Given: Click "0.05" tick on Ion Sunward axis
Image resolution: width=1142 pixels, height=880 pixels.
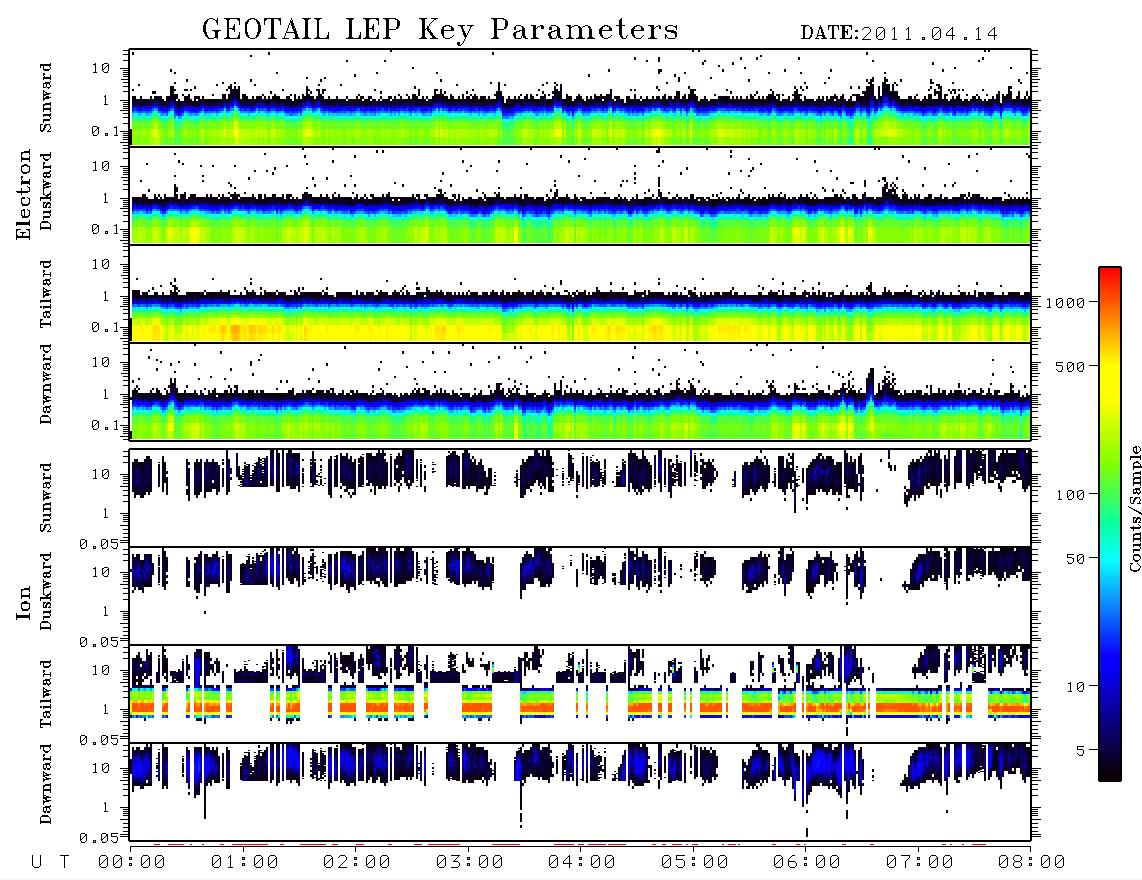Looking at the screenshot, I should pyautogui.click(x=98, y=543).
